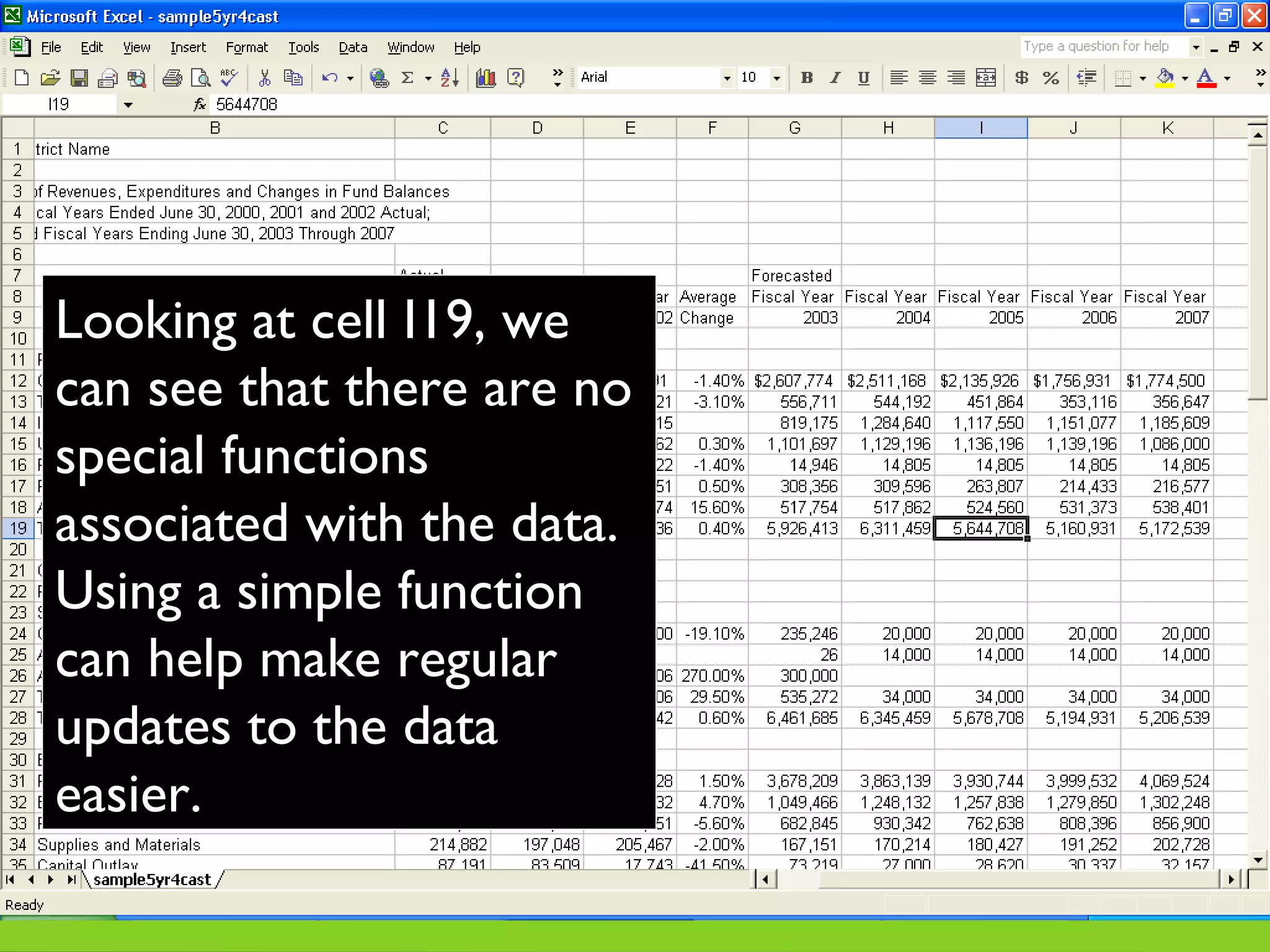Apply Percent style icon

click(1050, 77)
